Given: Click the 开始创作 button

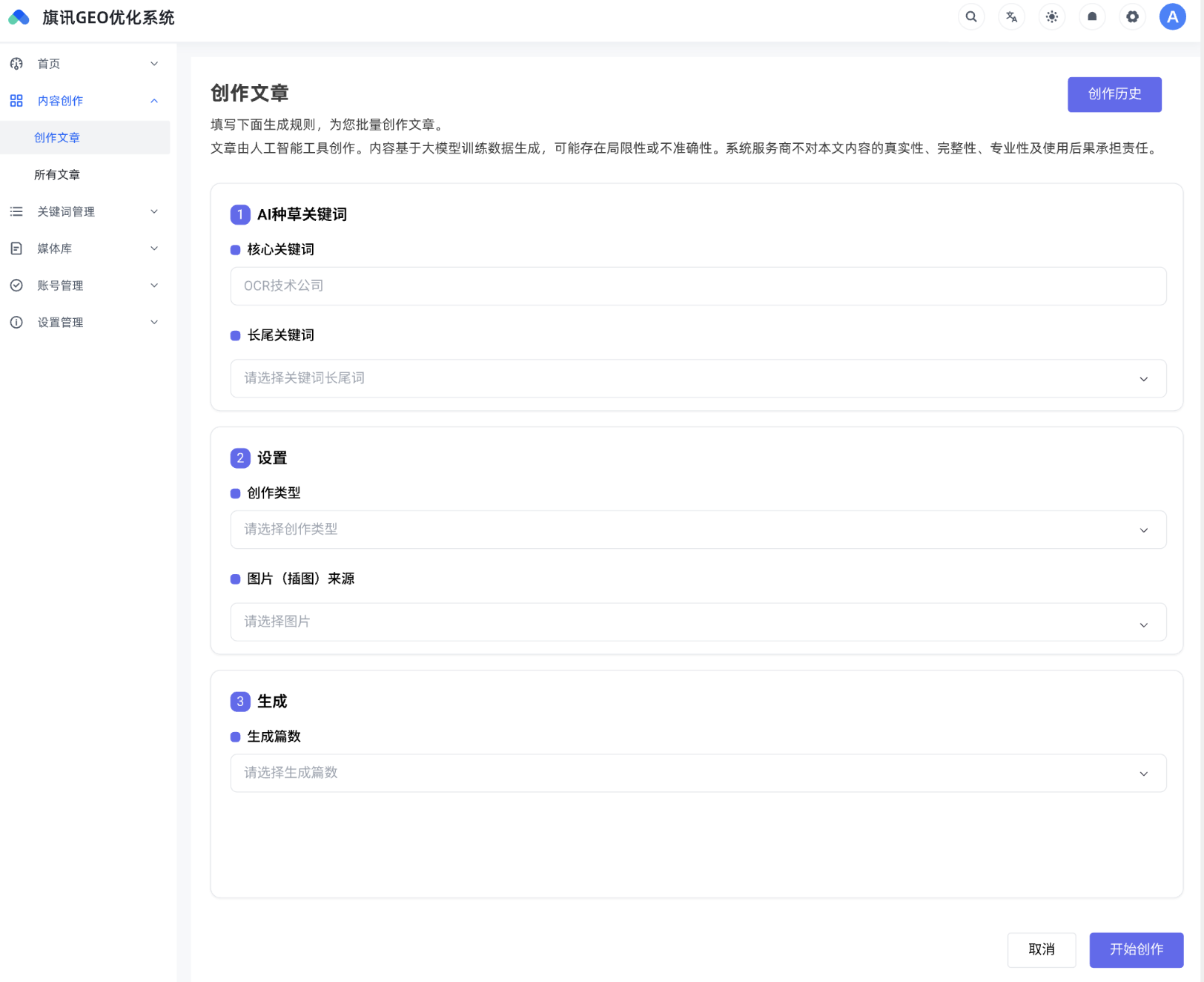Looking at the screenshot, I should pyautogui.click(x=1136, y=949).
